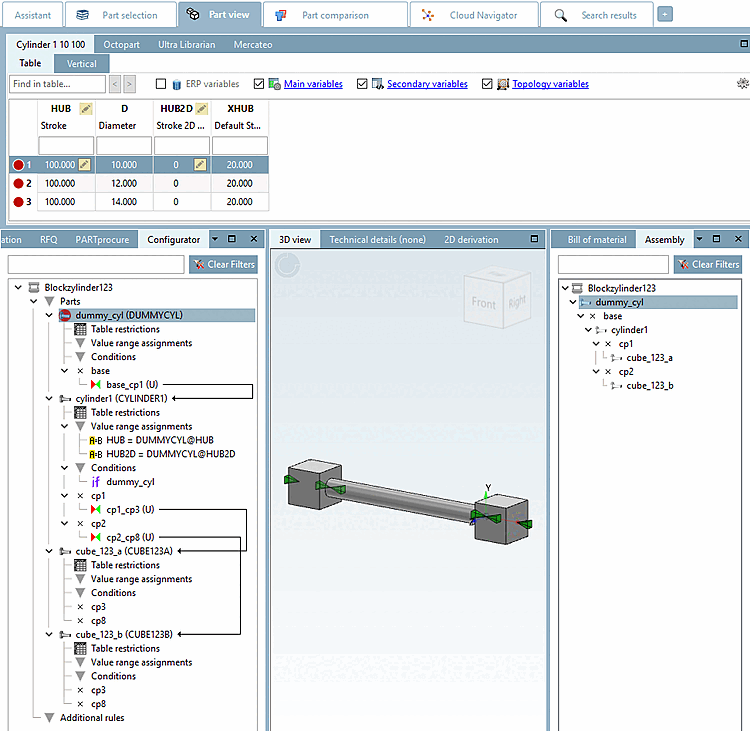The width and height of the screenshot is (750, 731).
Task: Switch to the Part comparison tab
Action: tap(335, 15)
